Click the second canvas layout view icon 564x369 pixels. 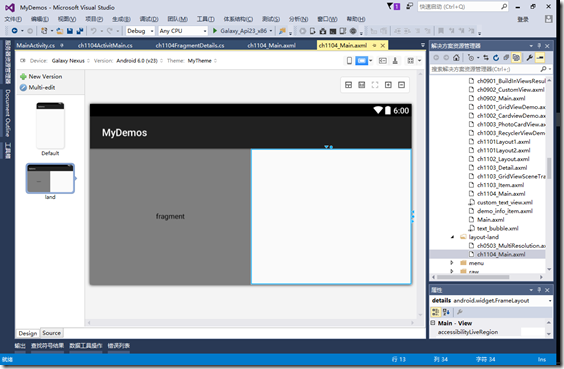point(361,85)
